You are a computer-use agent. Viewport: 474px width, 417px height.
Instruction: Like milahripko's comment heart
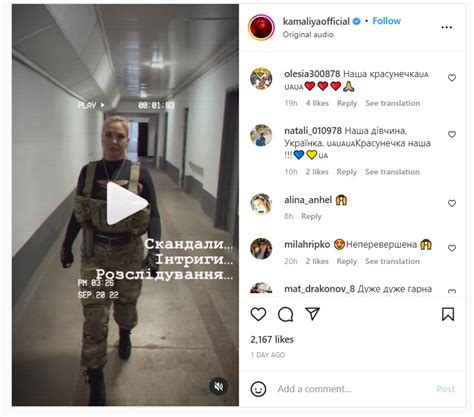(x=452, y=248)
